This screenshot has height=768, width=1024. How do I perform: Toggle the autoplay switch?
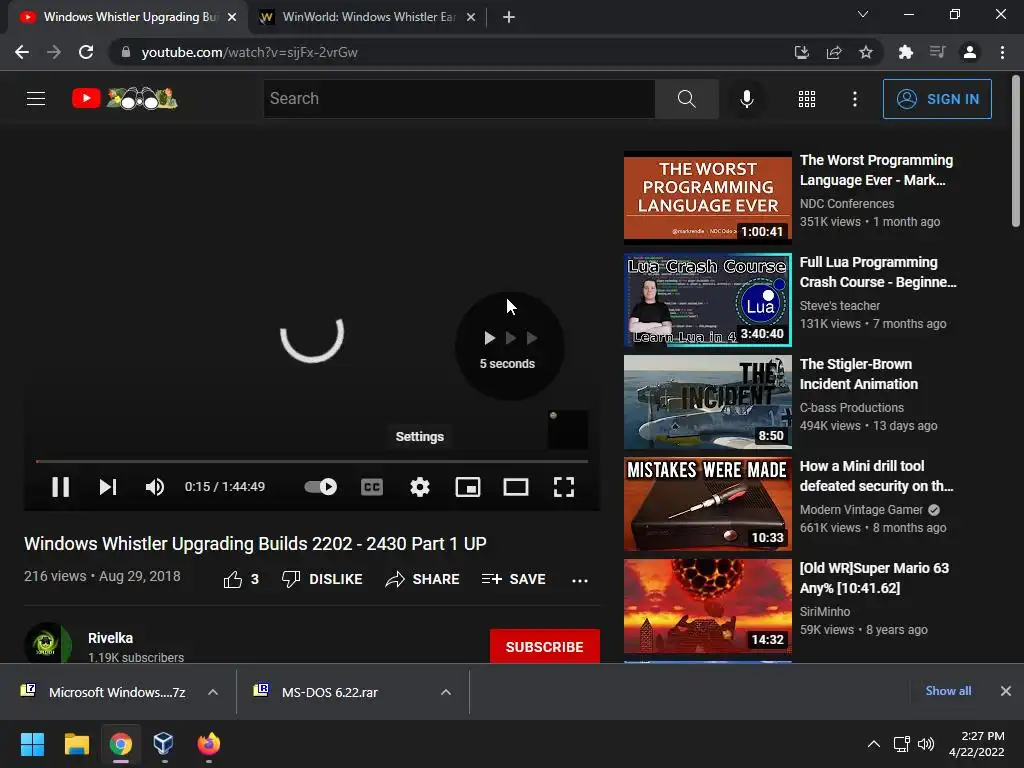321,487
